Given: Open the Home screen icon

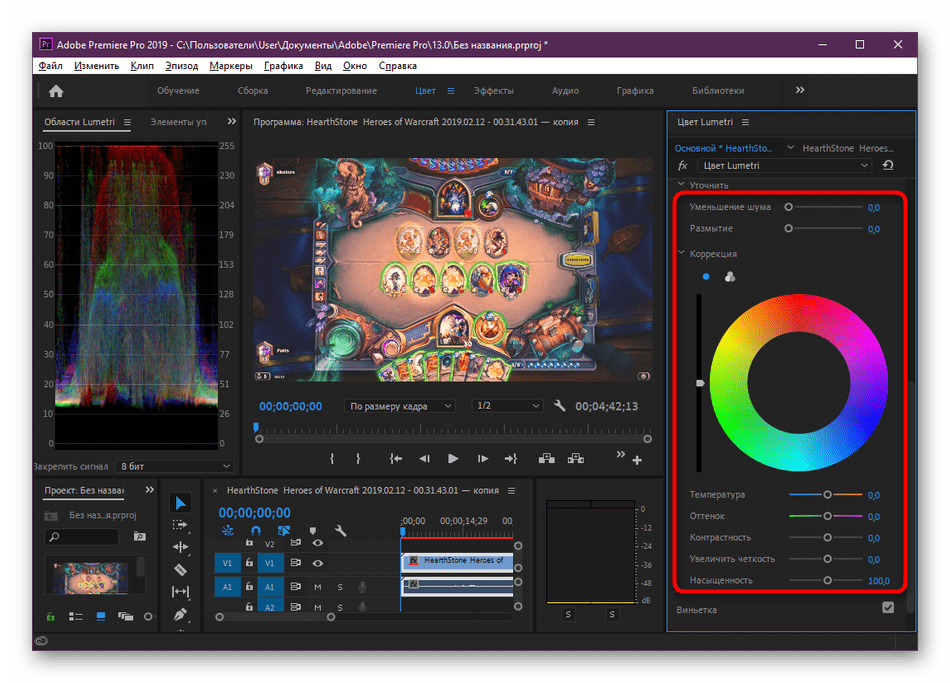Looking at the screenshot, I should coord(56,91).
